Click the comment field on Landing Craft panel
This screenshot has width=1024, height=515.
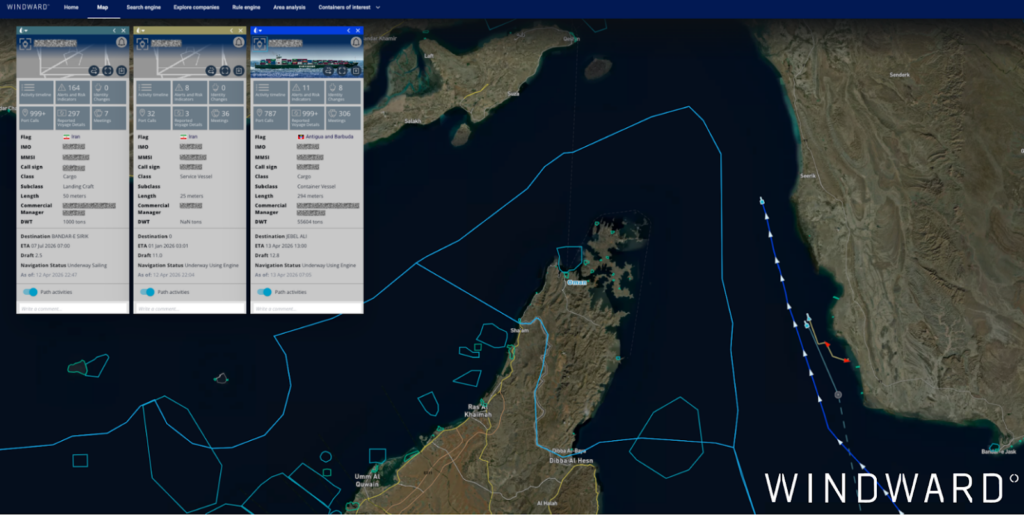pos(72,308)
